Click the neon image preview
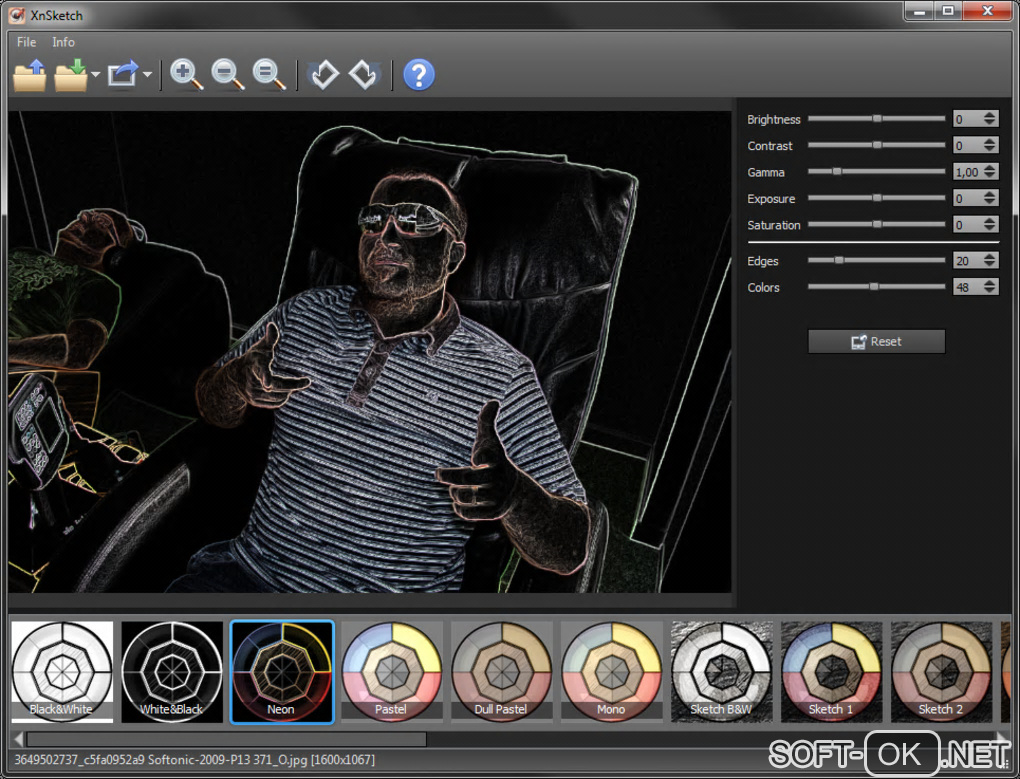 tap(369, 352)
